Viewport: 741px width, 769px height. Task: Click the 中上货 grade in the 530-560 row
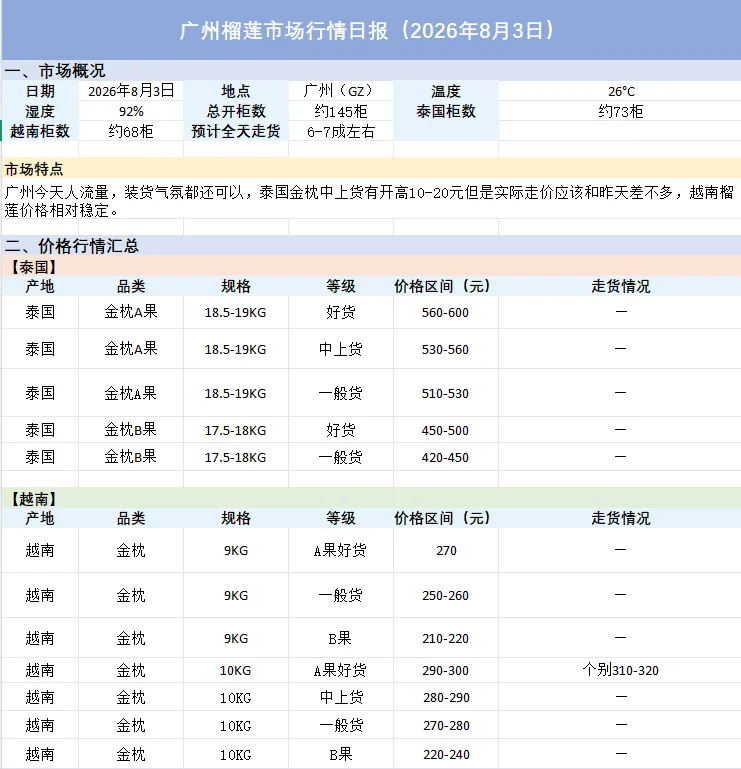341,349
